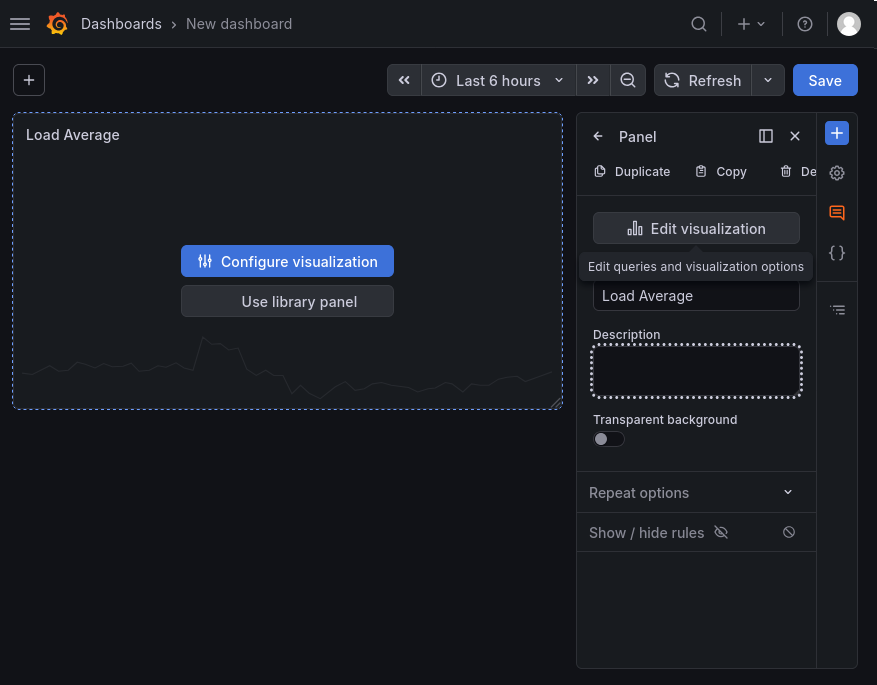Open the hamburger navigation menu
Viewport: 877px width, 685px height.
20,24
